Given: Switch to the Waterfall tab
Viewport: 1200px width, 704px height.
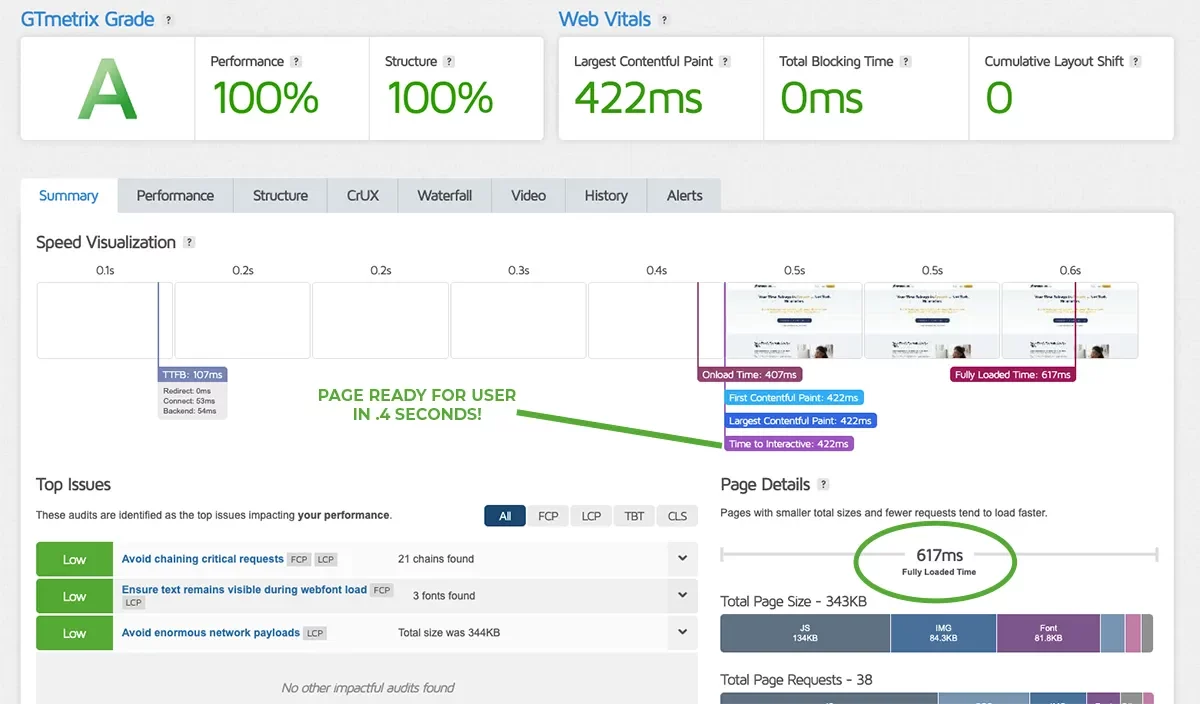Looking at the screenshot, I should [445, 196].
